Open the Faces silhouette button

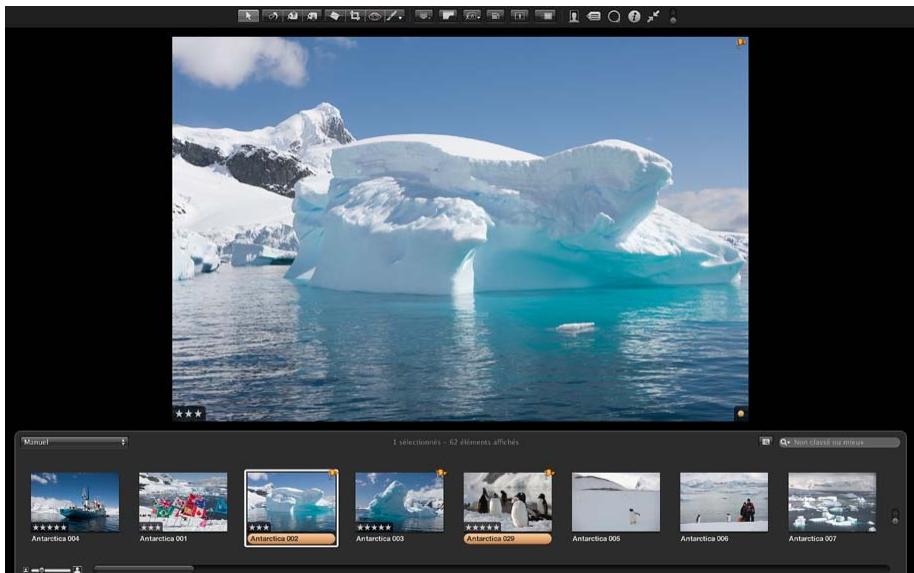coord(574,17)
